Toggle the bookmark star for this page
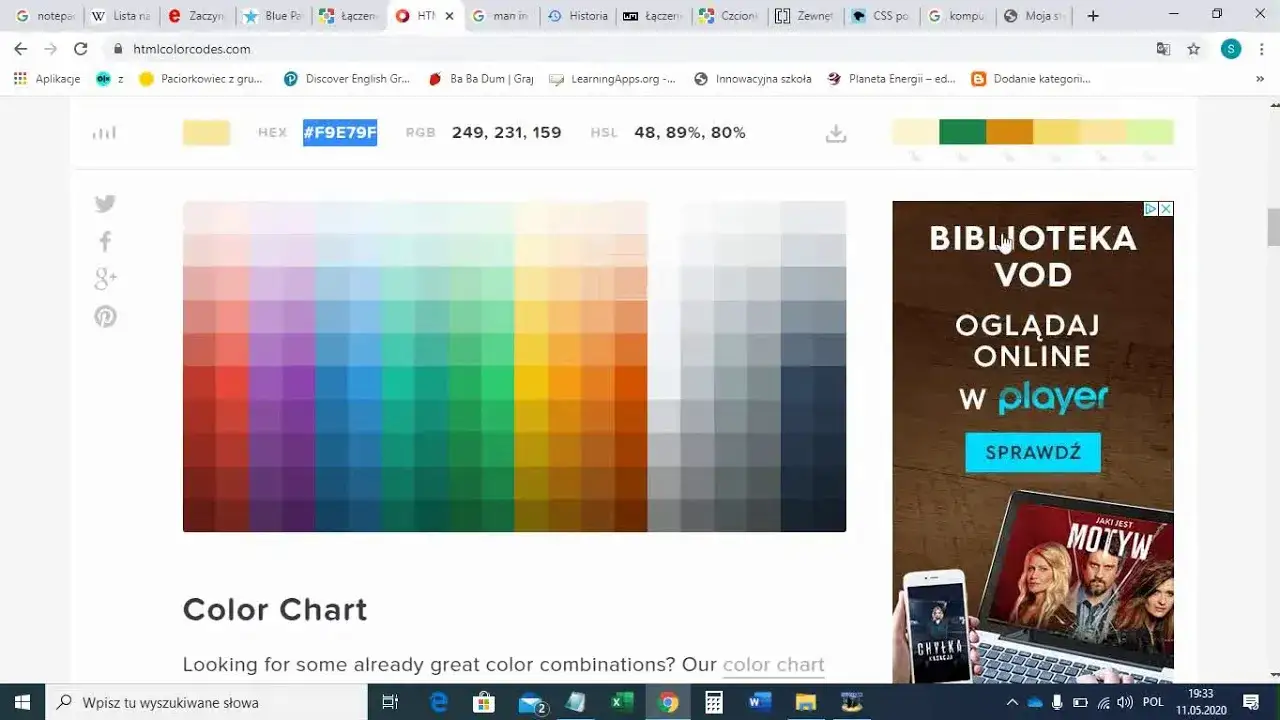 [x=1193, y=48]
